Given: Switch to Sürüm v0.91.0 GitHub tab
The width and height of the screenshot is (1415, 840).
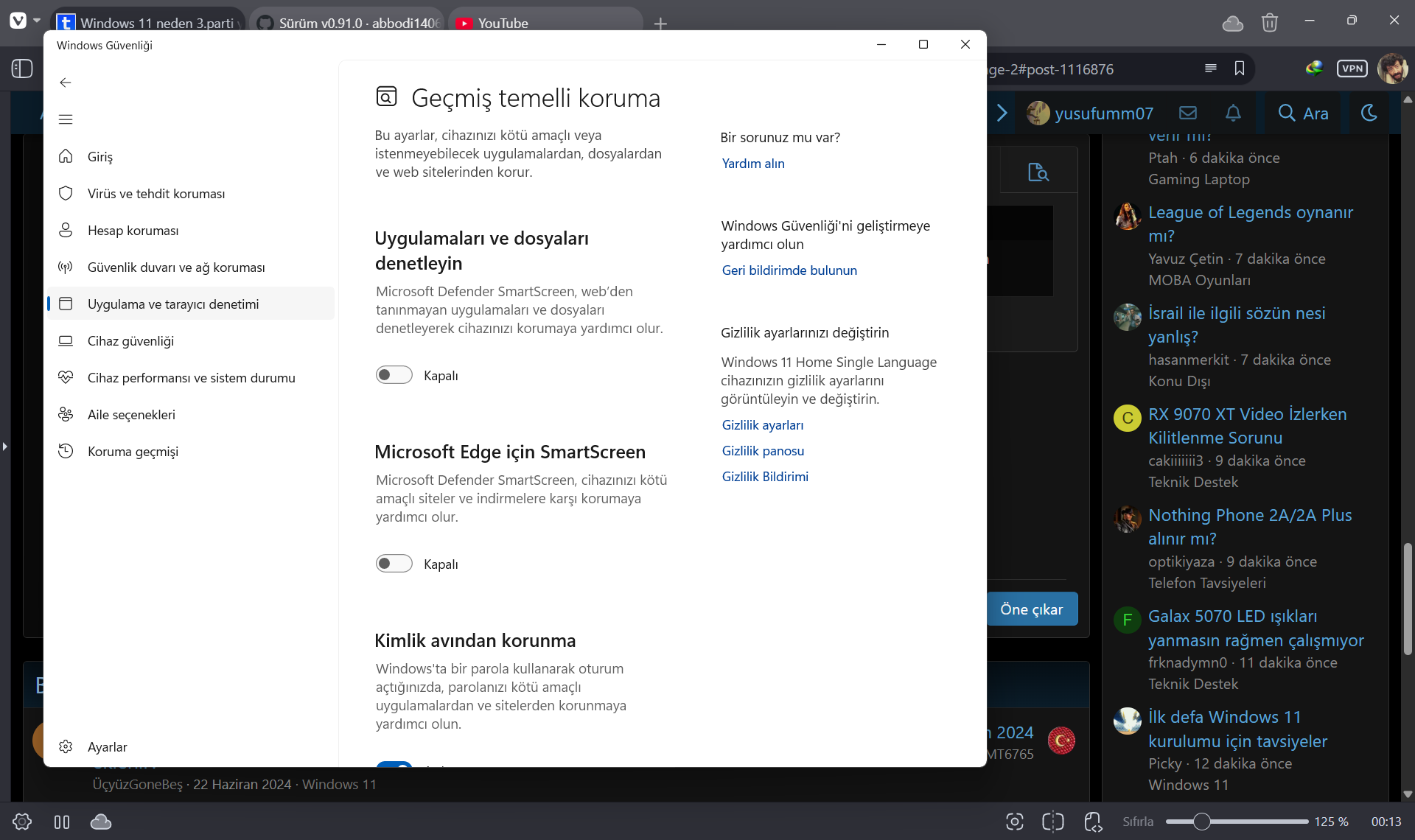Looking at the screenshot, I should (x=347, y=22).
